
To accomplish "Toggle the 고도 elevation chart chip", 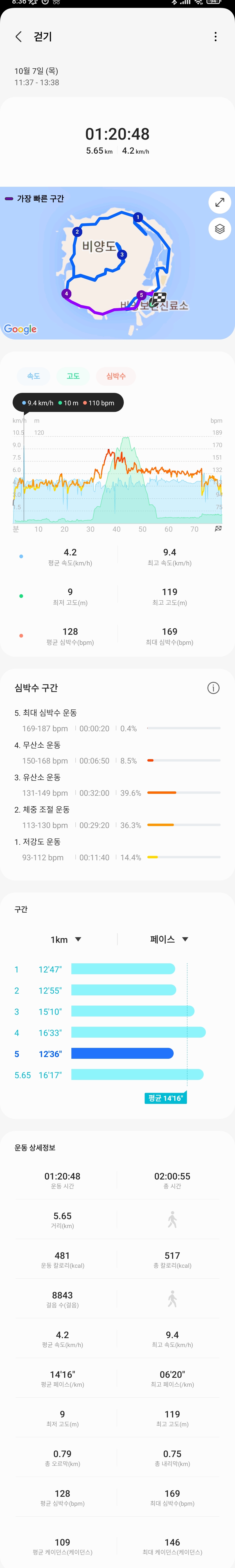I will pyautogui.click(x=73, y=376).
